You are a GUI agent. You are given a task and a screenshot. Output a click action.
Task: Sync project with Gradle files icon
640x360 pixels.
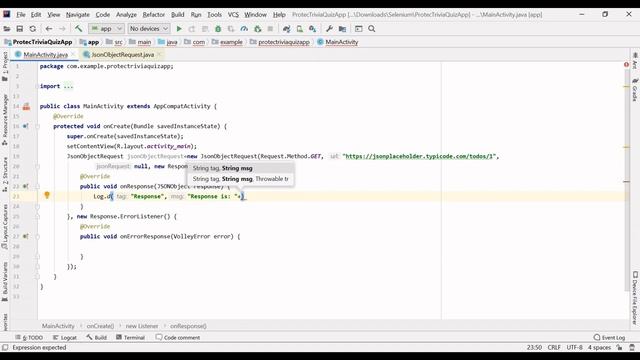tap(287, 29)
